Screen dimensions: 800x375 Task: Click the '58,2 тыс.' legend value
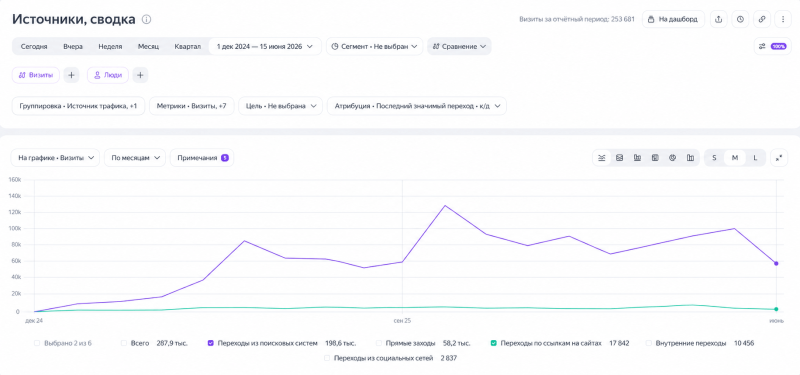point(456,343)
